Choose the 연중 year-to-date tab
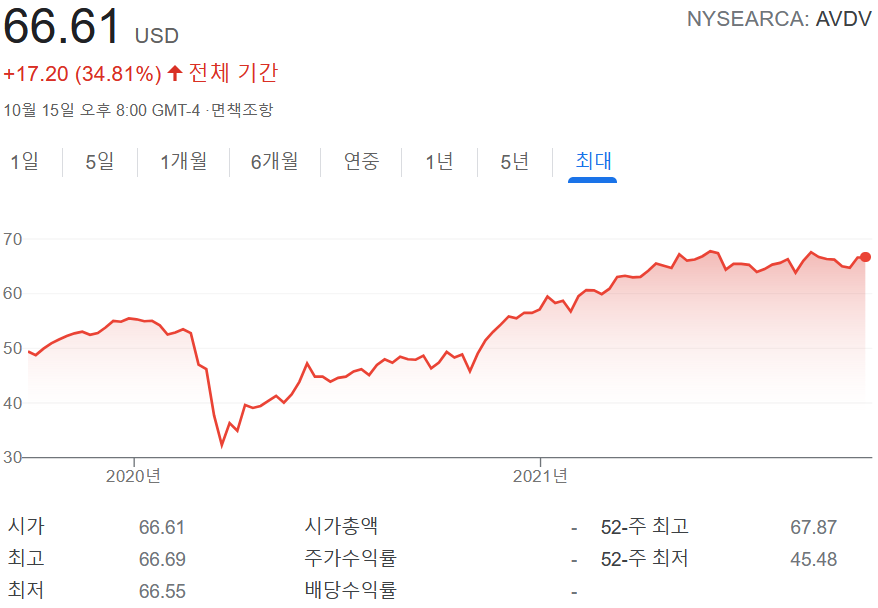878x608 pixels. (x=361, y=162)
